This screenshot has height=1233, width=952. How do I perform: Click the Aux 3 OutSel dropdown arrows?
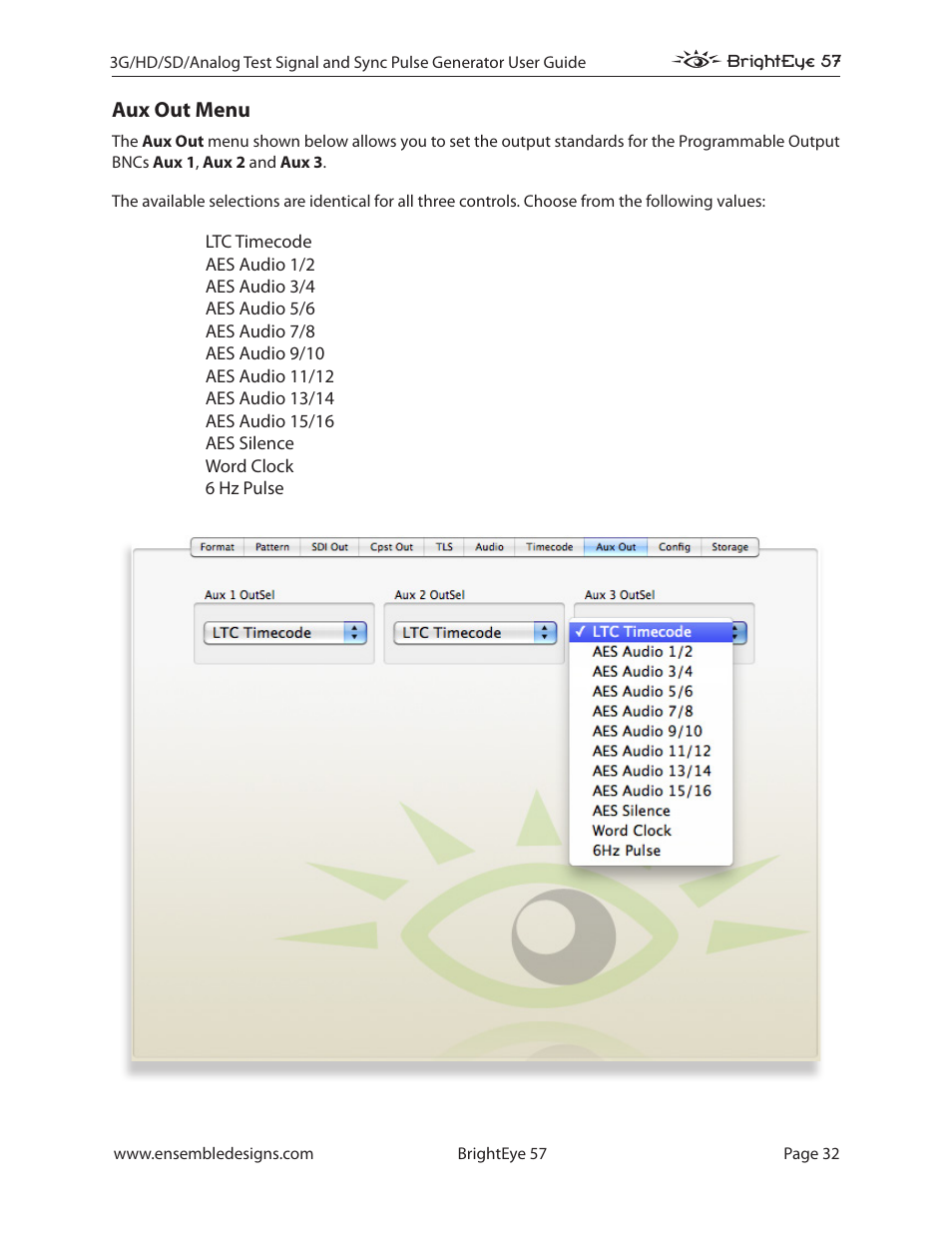(737, 632)
